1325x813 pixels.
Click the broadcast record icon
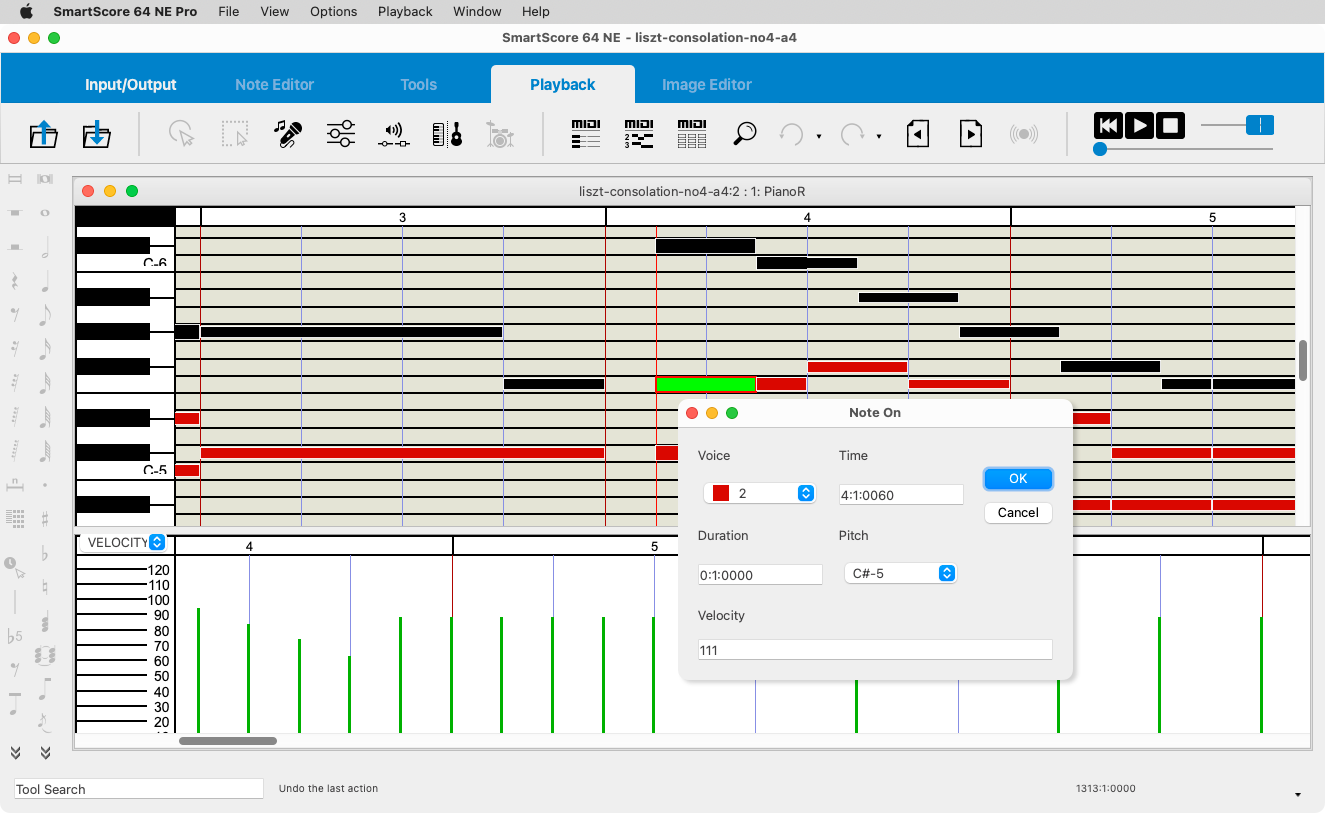(1024, 133)
